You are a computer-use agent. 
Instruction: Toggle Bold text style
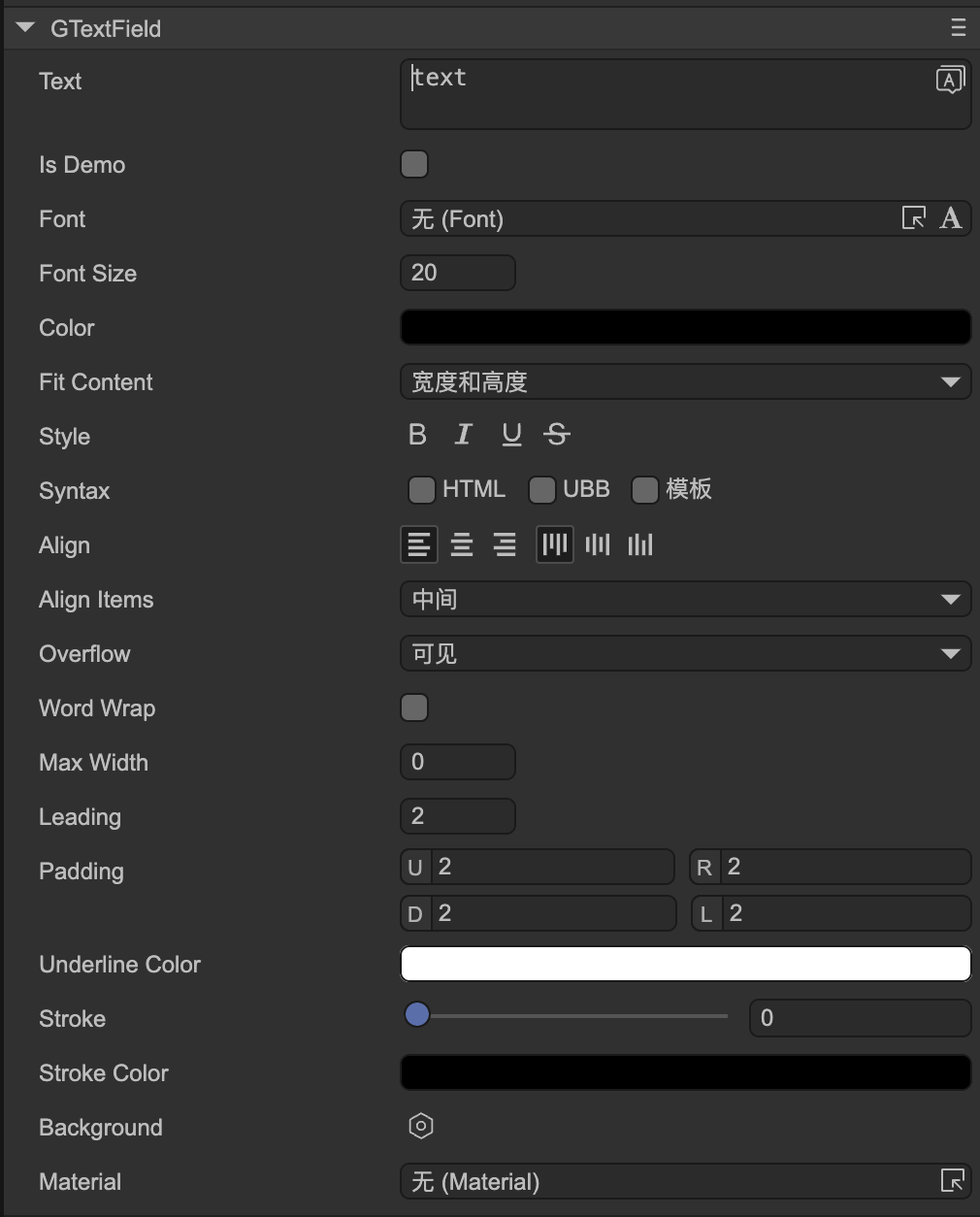[x=417, y=435]
